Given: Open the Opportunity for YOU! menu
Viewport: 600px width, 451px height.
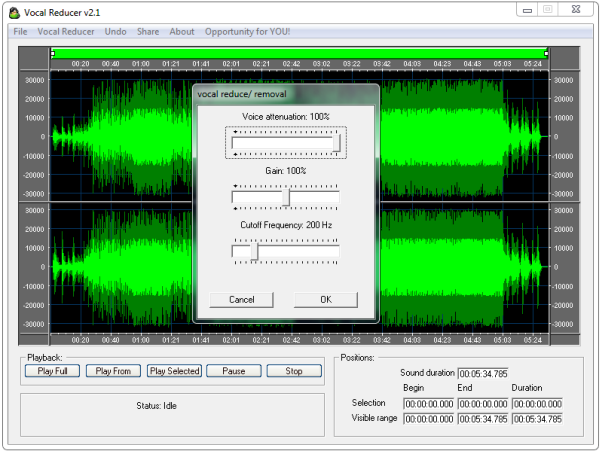Looking at the screenshot, I should pyautogui.click(x=247, y=31).
